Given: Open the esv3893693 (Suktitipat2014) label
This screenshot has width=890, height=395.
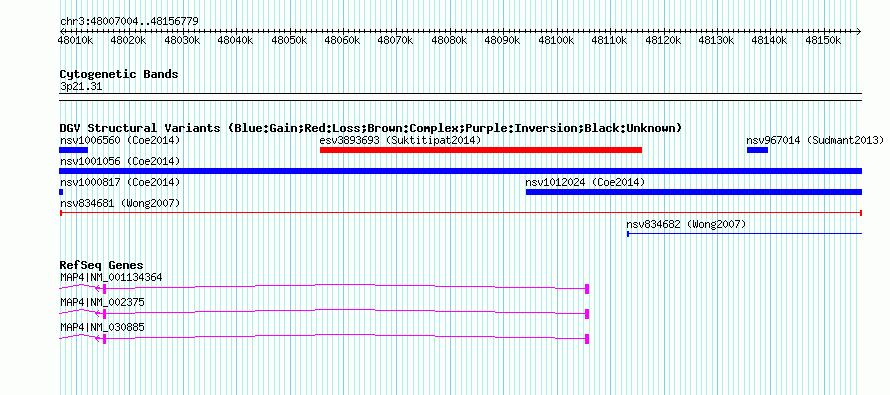Looking at the screenshot, I should point(400,140).
